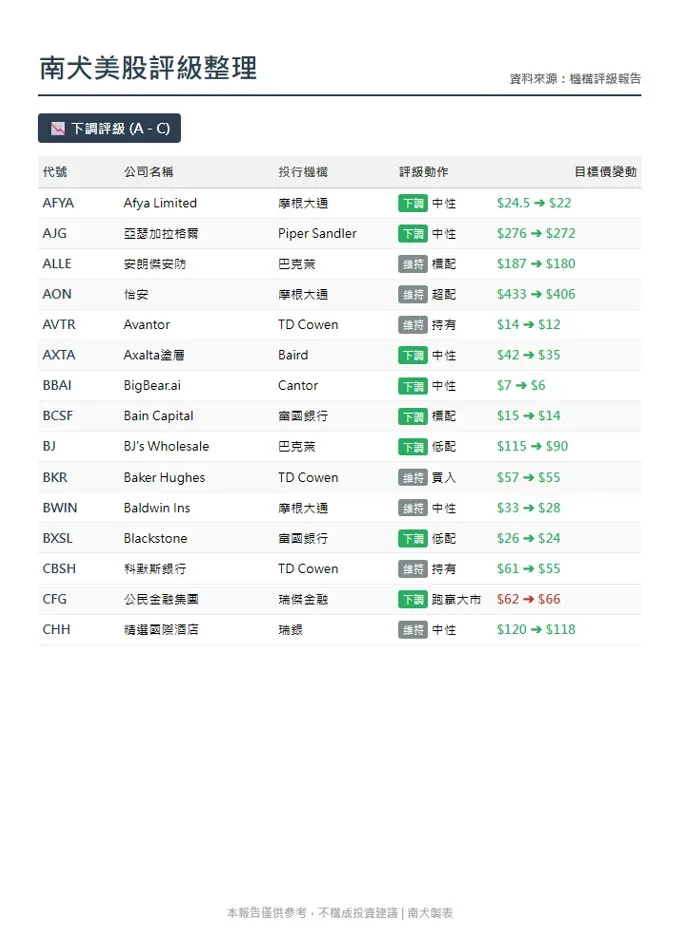Click price change $42 → $35
The image size is (677, 933).
pos(528,355)
